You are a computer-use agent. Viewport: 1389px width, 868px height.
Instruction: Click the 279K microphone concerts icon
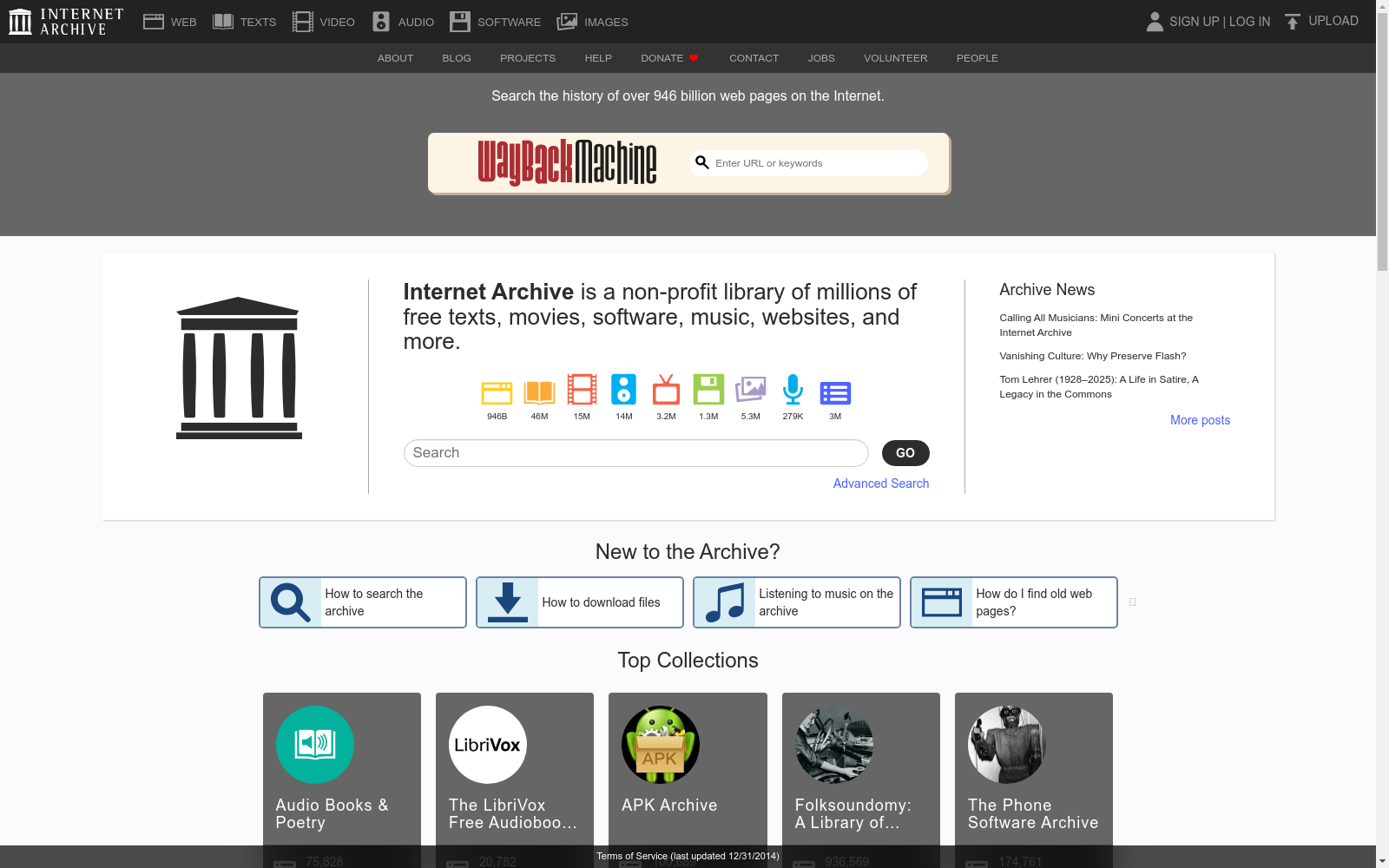click(x=793, y=390)
